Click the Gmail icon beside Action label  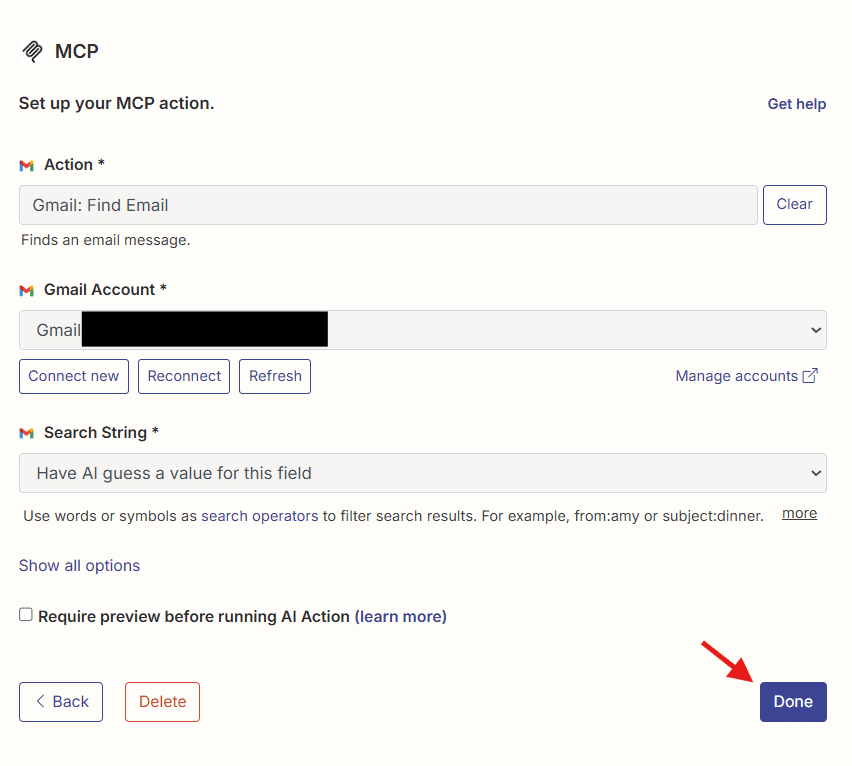pyautogui.click(x=27, y=165)
